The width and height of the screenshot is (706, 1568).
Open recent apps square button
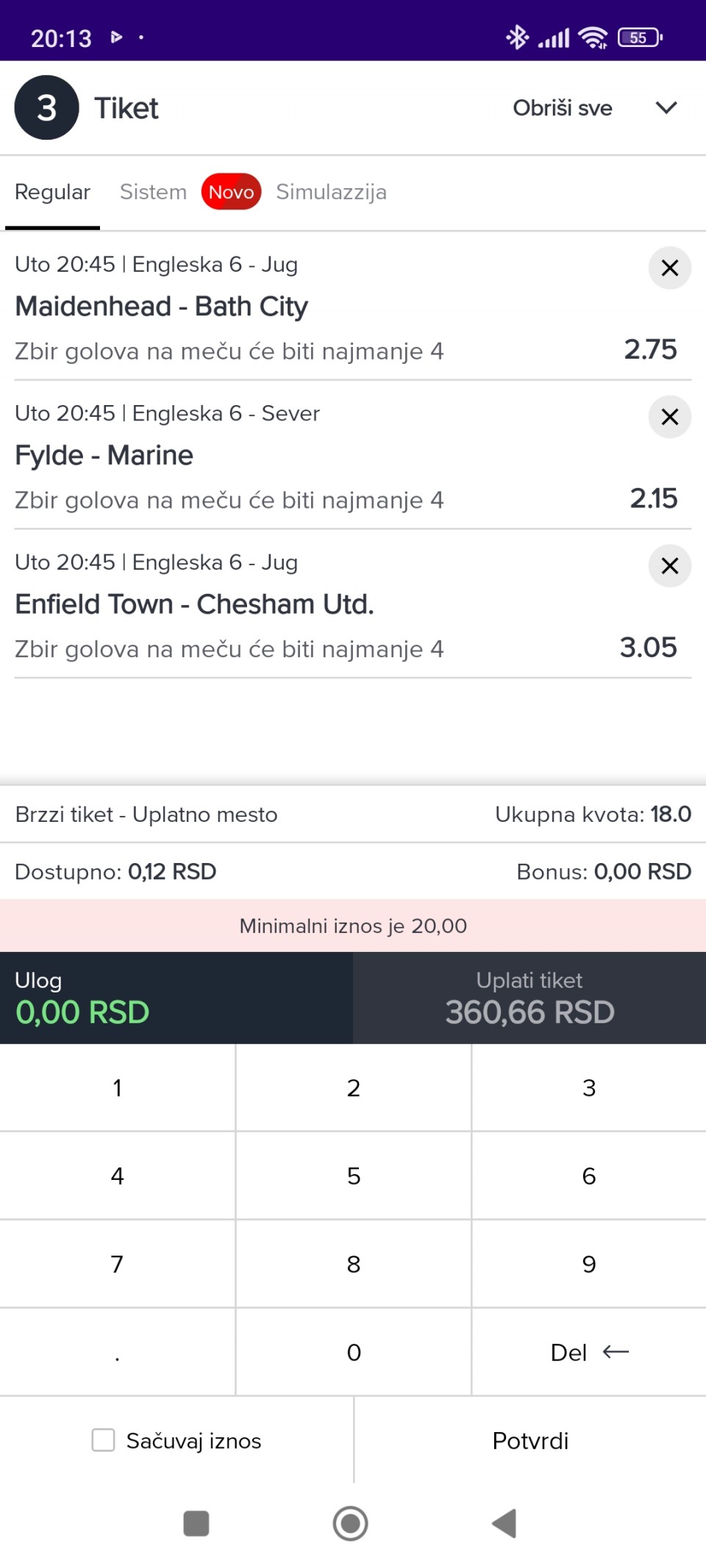click(x=196, y=1523)
